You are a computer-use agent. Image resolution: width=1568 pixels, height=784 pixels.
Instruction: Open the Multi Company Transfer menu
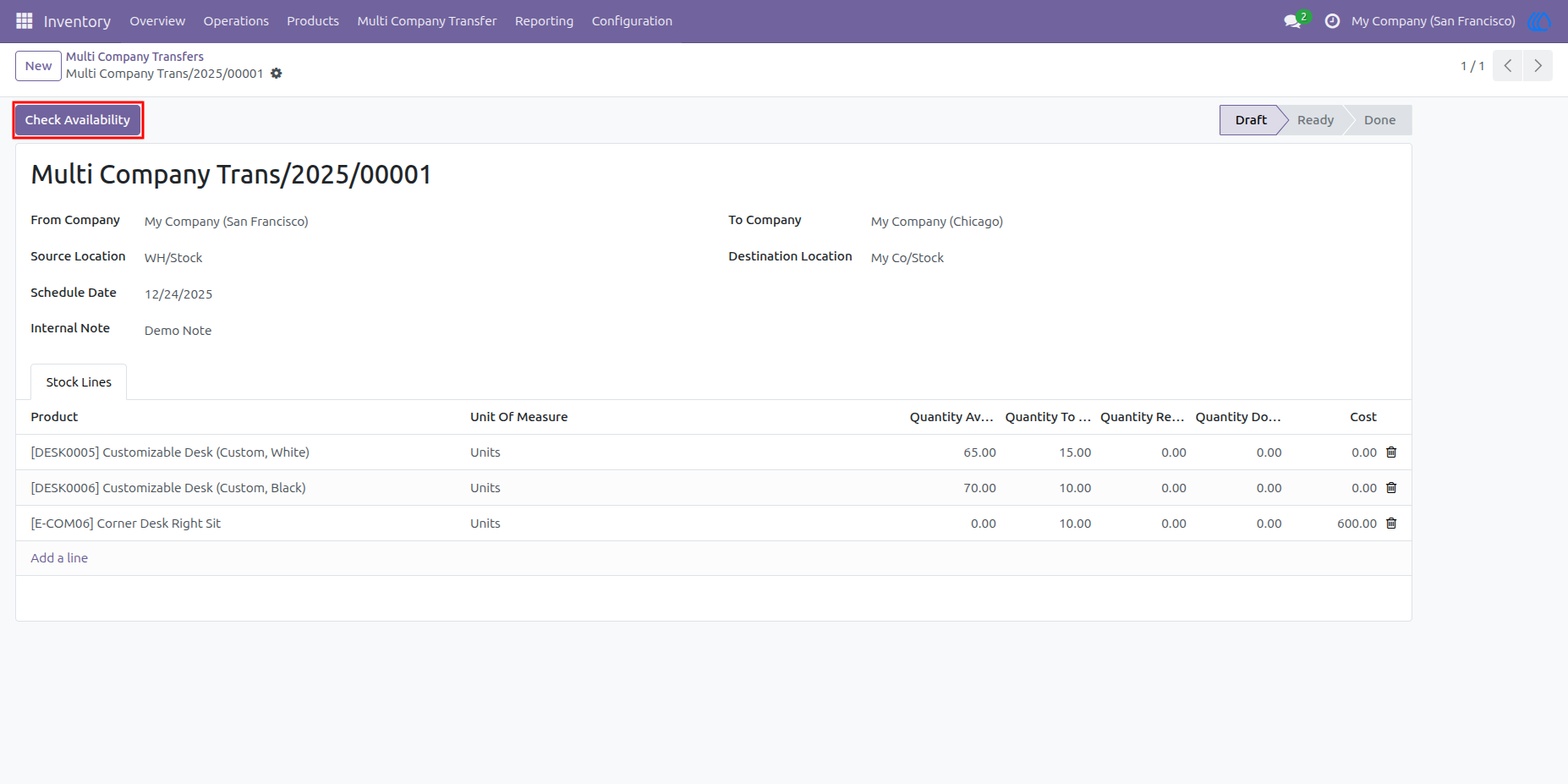point(427,21)
